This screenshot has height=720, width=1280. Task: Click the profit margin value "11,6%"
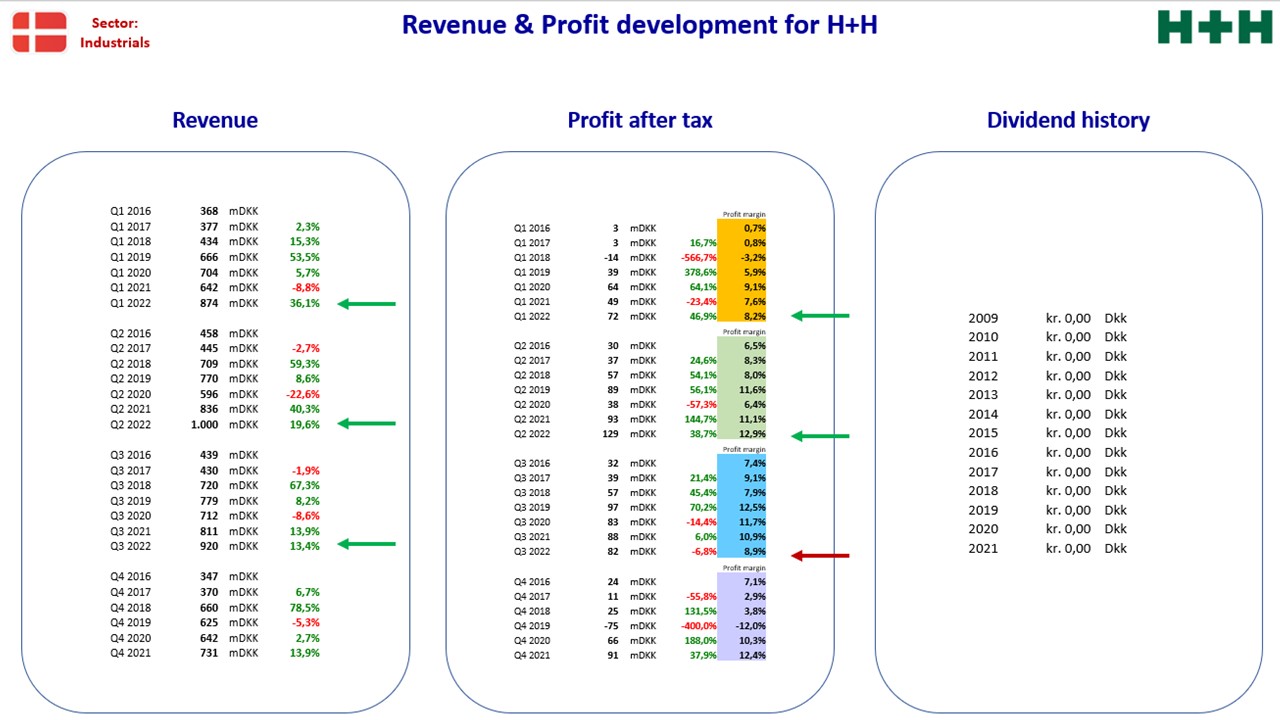point(752,390)
